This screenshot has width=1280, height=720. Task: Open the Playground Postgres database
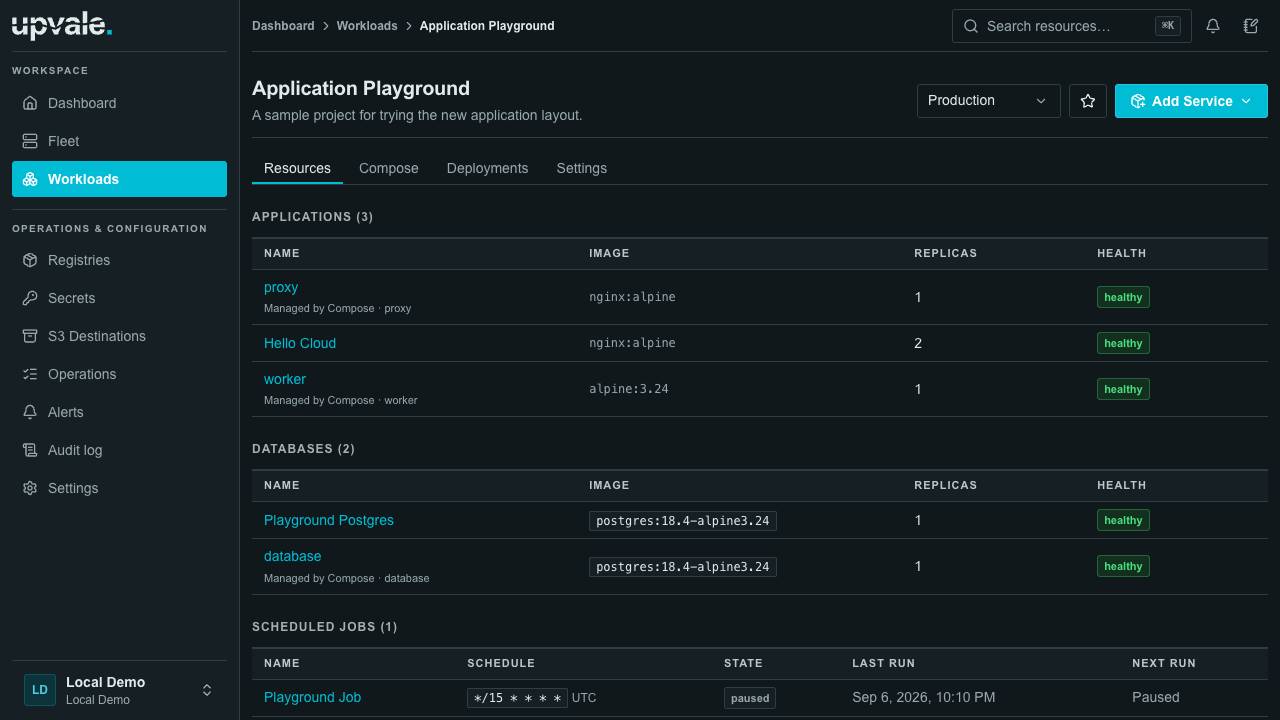[x=329, y=520]
